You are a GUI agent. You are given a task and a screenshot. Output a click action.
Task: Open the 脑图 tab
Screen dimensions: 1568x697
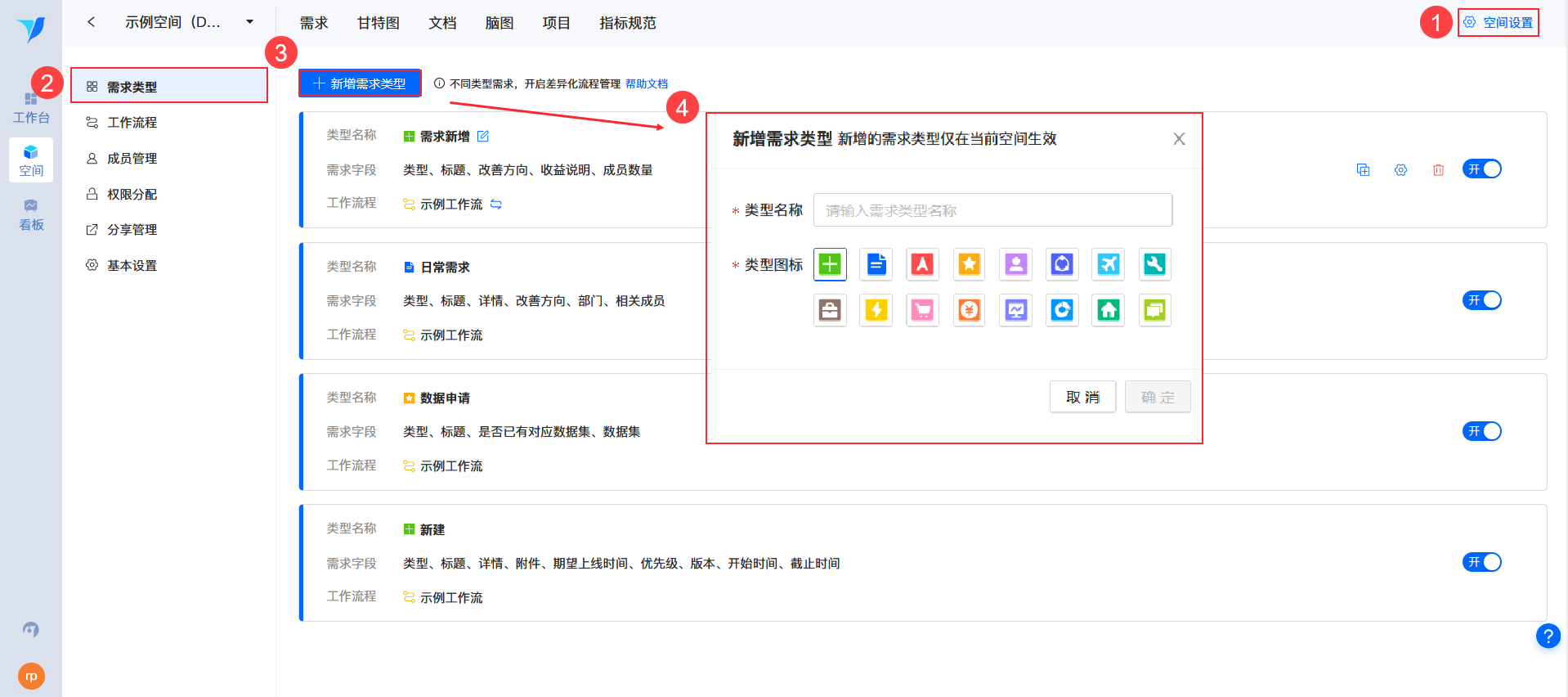500,23
